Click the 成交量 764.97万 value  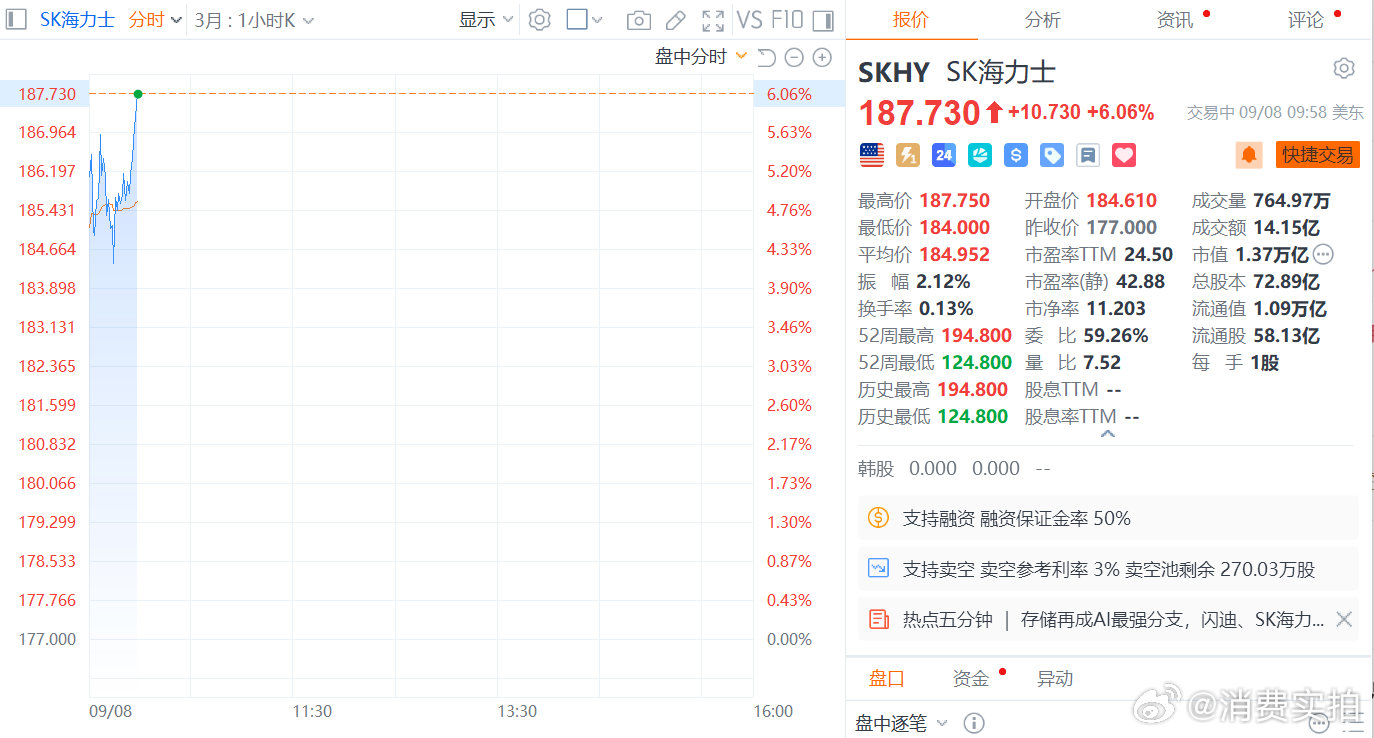(x=1291, y=200)
